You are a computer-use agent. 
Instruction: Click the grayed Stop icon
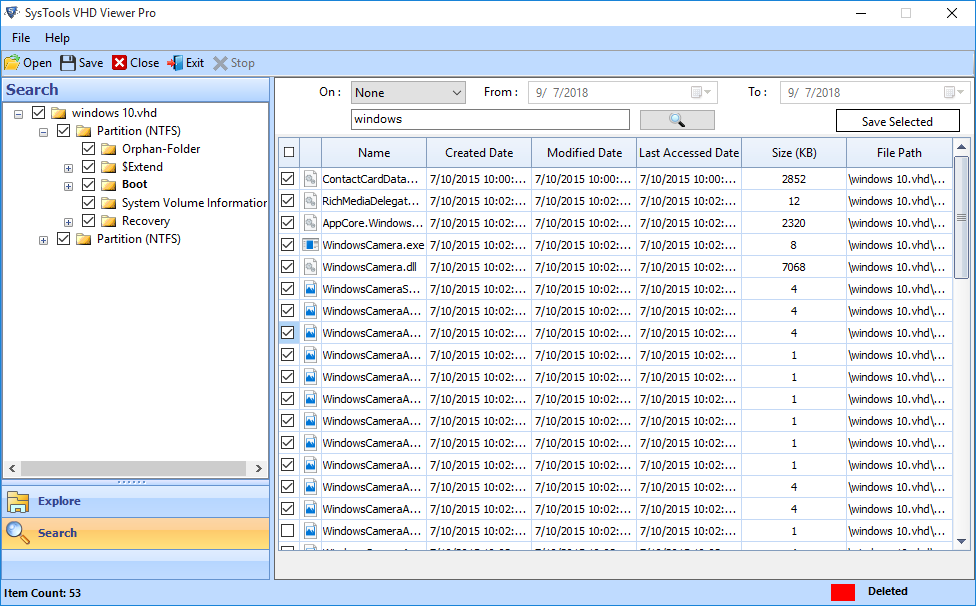click(220, 63)
